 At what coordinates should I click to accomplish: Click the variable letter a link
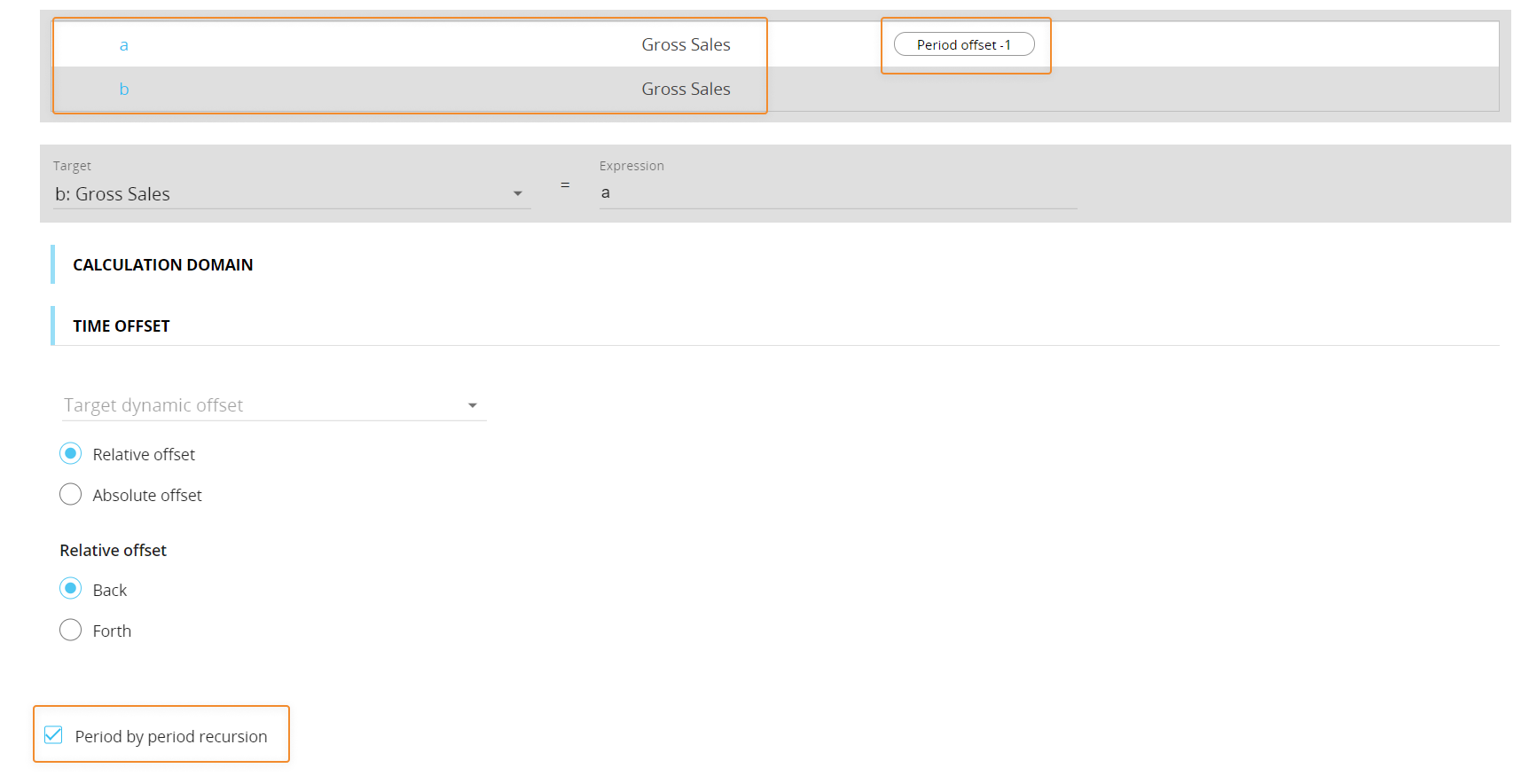(124, 45)
